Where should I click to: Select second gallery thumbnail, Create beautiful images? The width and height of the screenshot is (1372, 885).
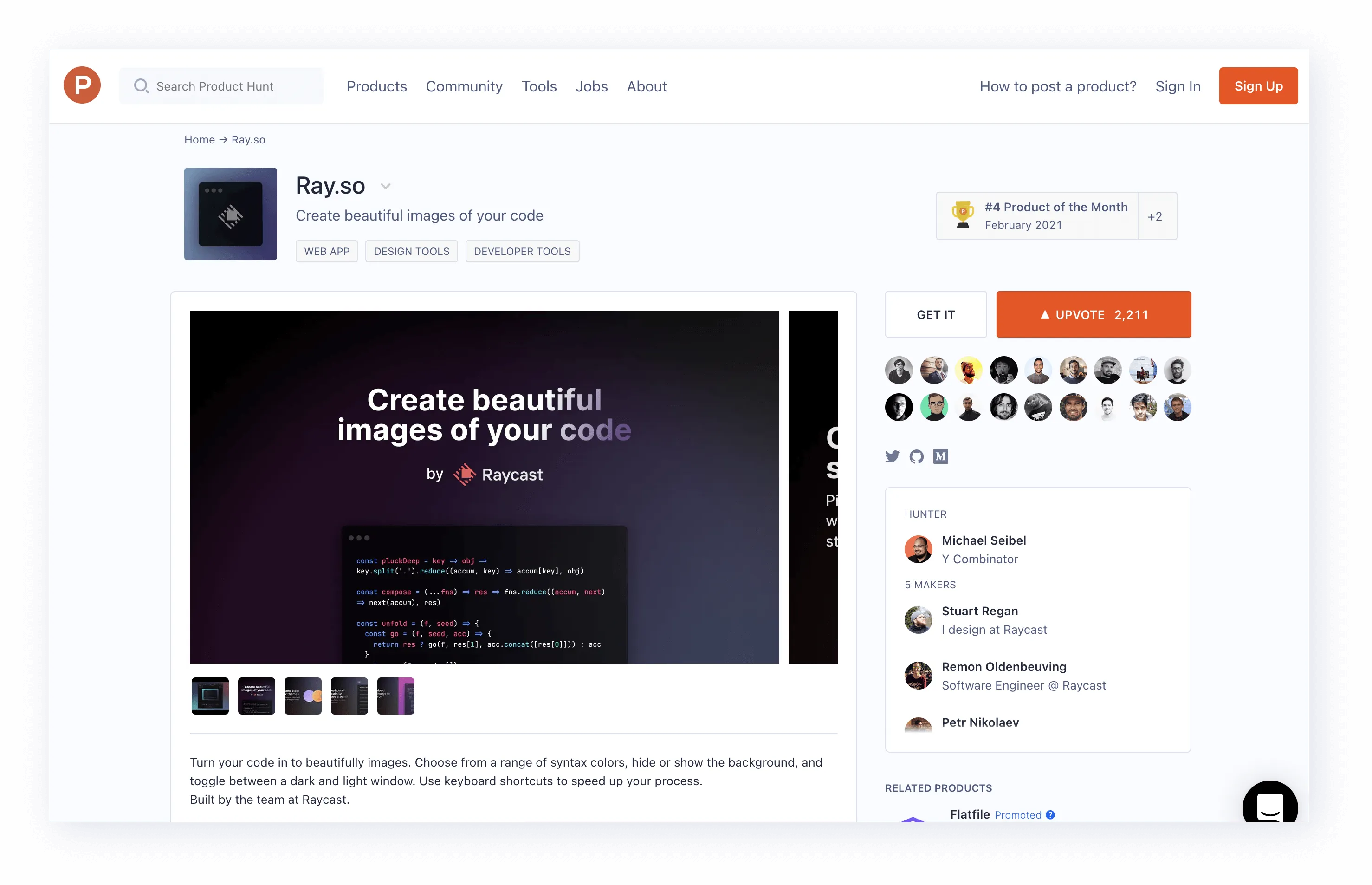256,696
